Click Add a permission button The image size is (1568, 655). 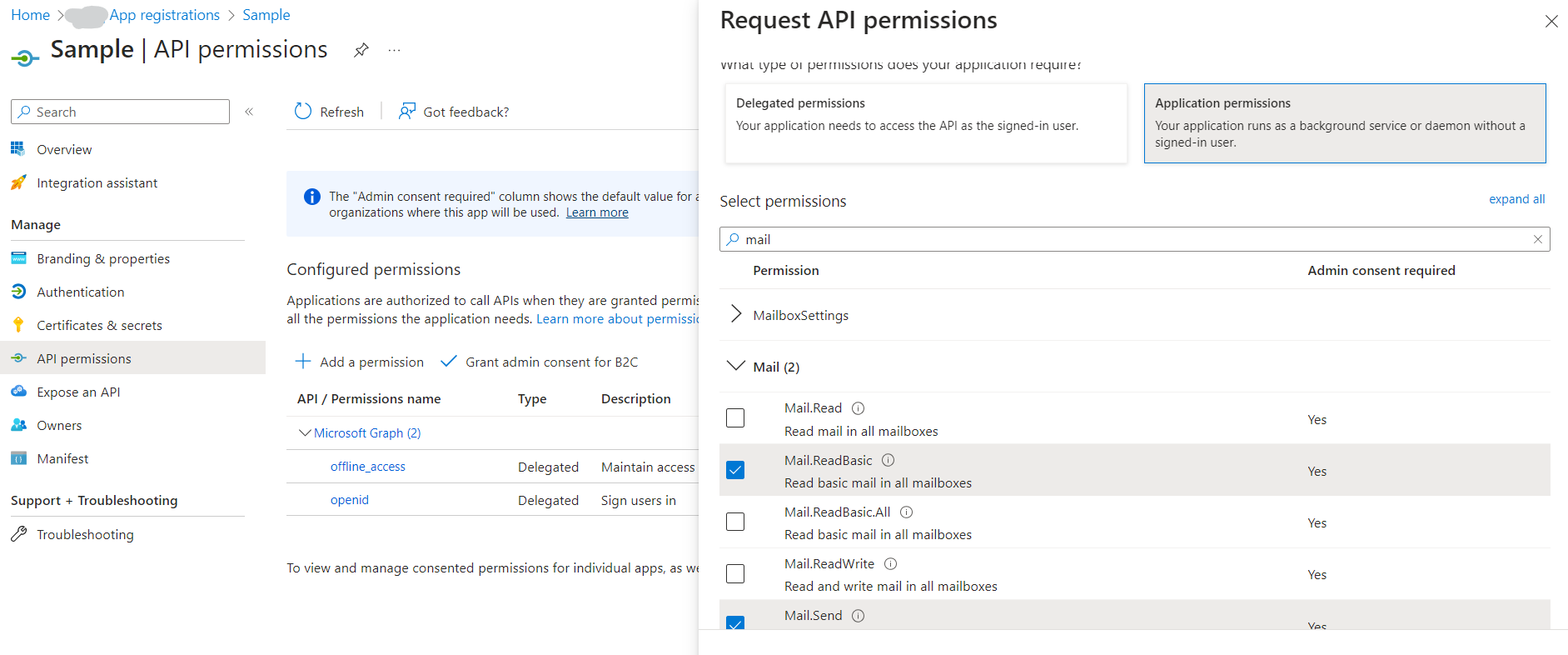(360, 362)
